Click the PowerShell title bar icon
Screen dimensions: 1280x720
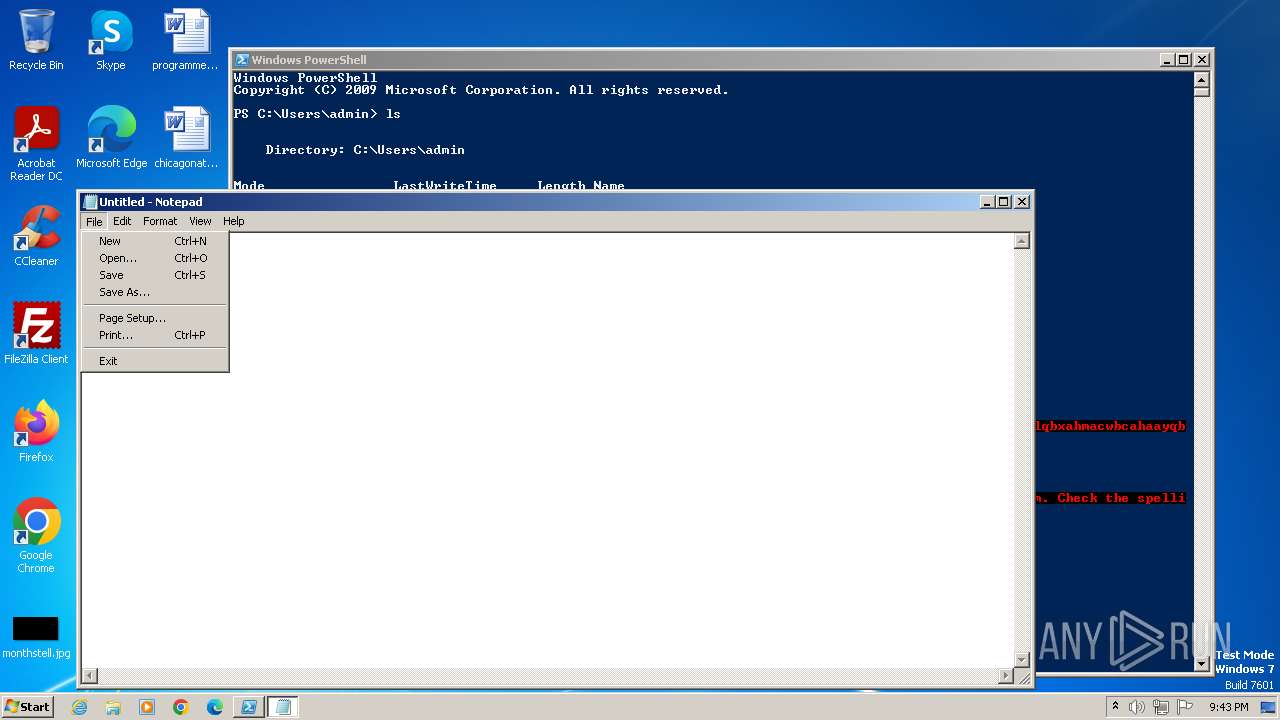point(241,60)
